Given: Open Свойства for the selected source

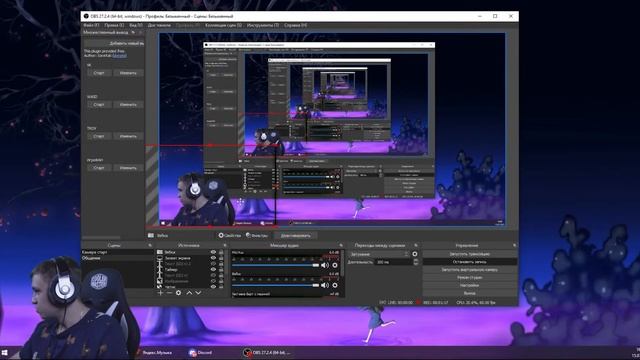Looking at the screenshot, I should (x=230, y=236).
